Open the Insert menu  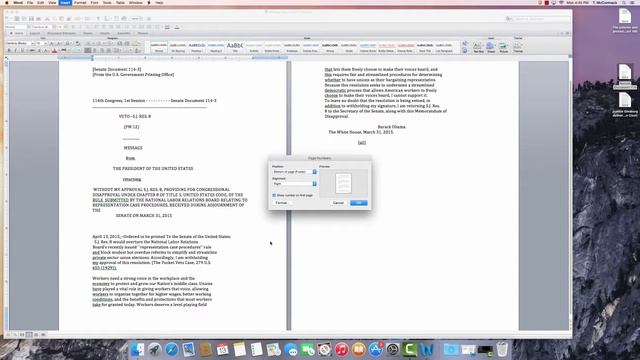[x=65, y=2]
